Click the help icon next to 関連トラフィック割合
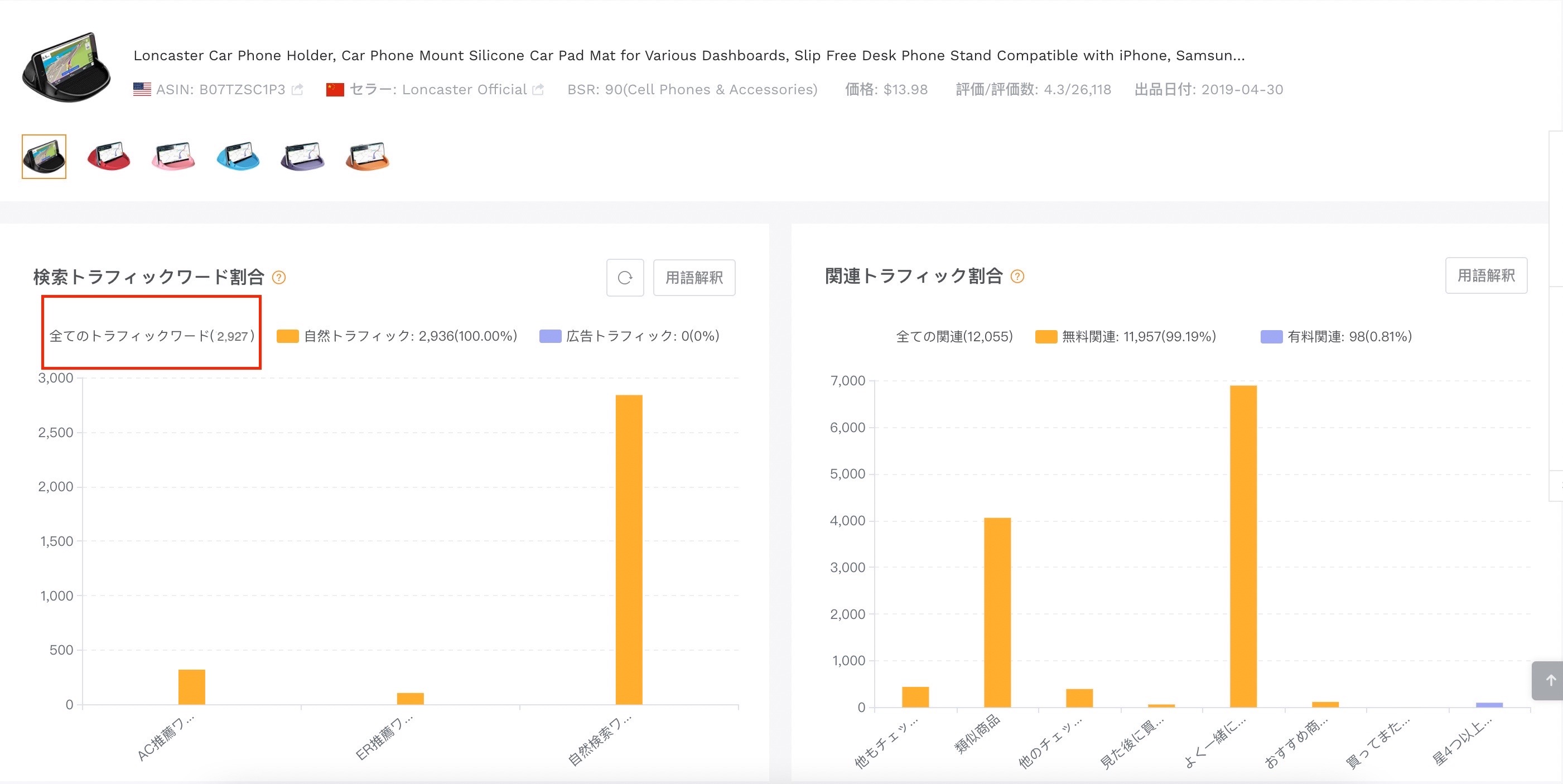 click(x=1017, y=277)
